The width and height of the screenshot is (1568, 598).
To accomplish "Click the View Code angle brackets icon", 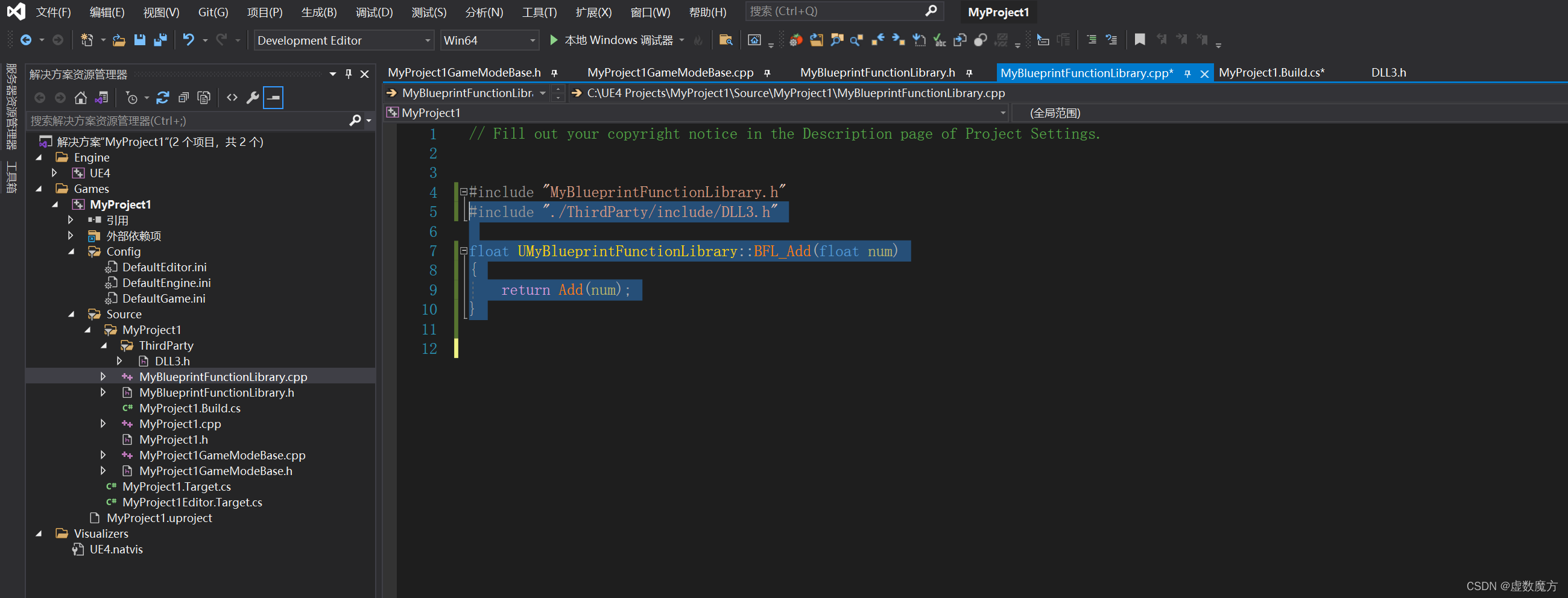I will pos(232,97).
